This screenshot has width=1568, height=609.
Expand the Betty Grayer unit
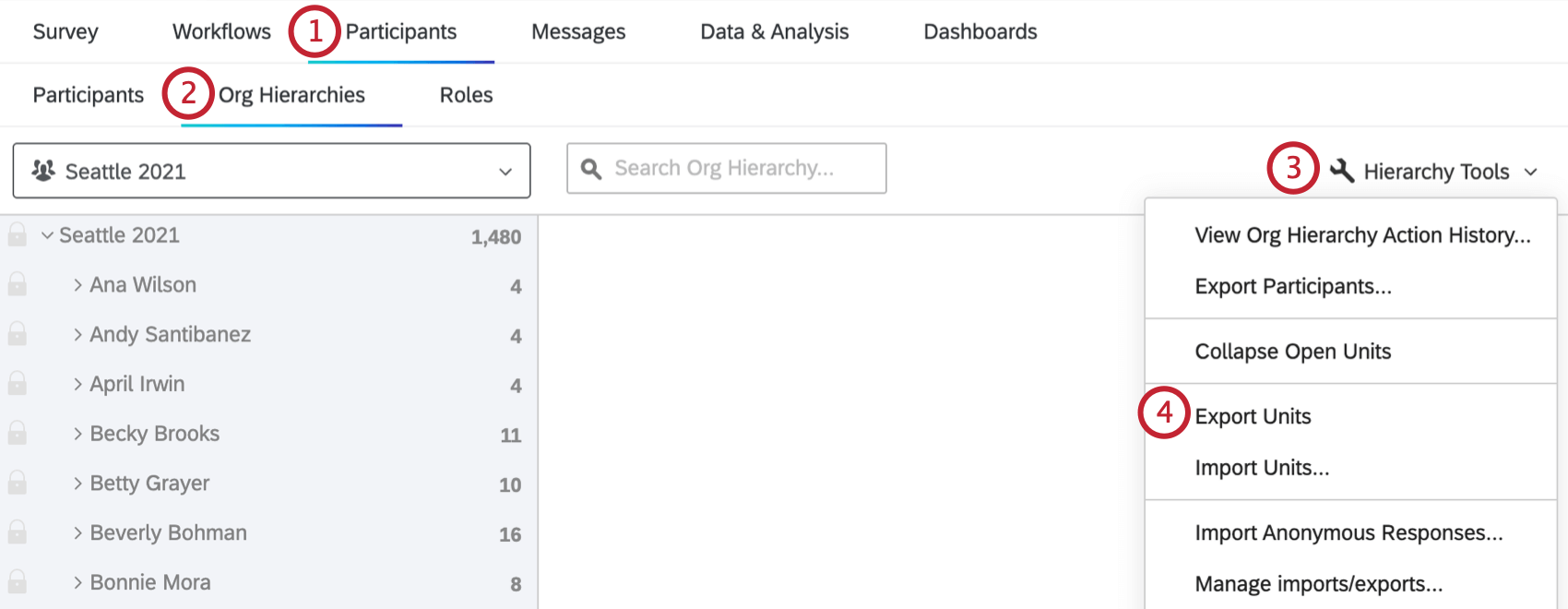78,484
